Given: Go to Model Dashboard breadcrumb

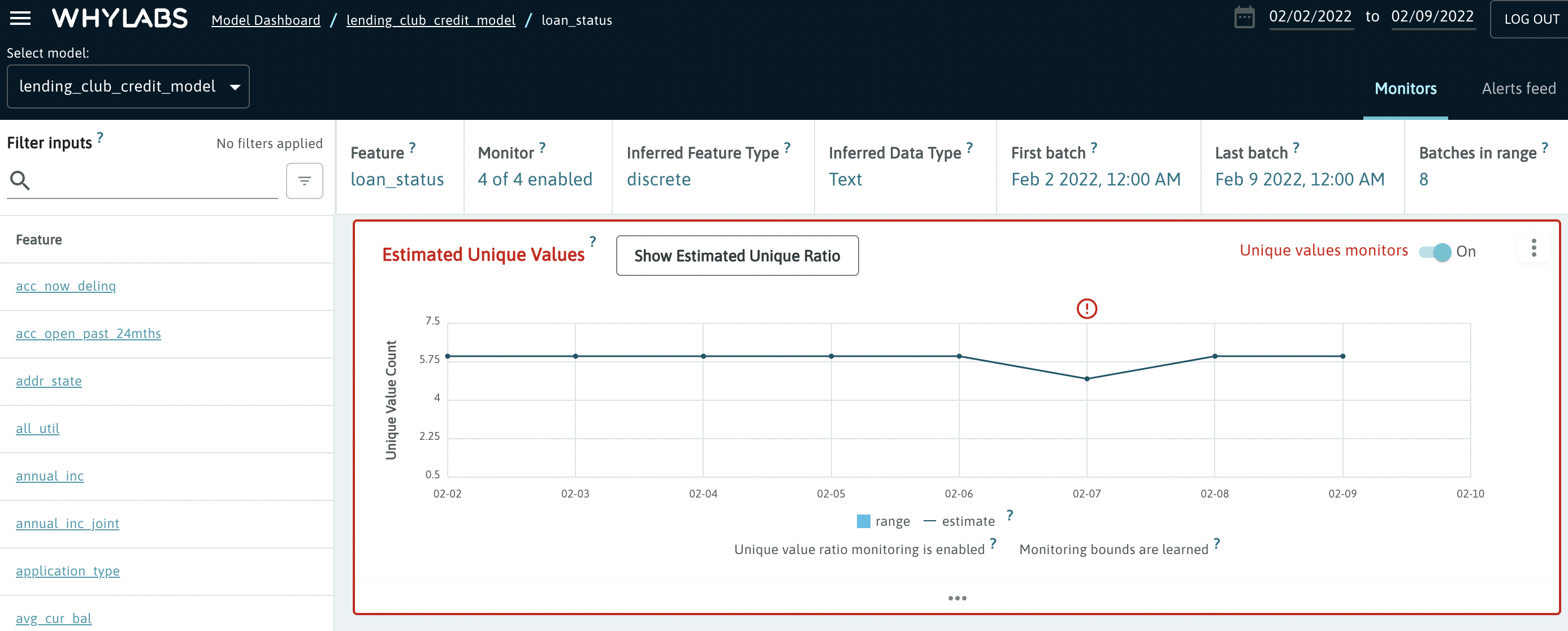Looking at the screenshot, I should (x=266, y=20).
